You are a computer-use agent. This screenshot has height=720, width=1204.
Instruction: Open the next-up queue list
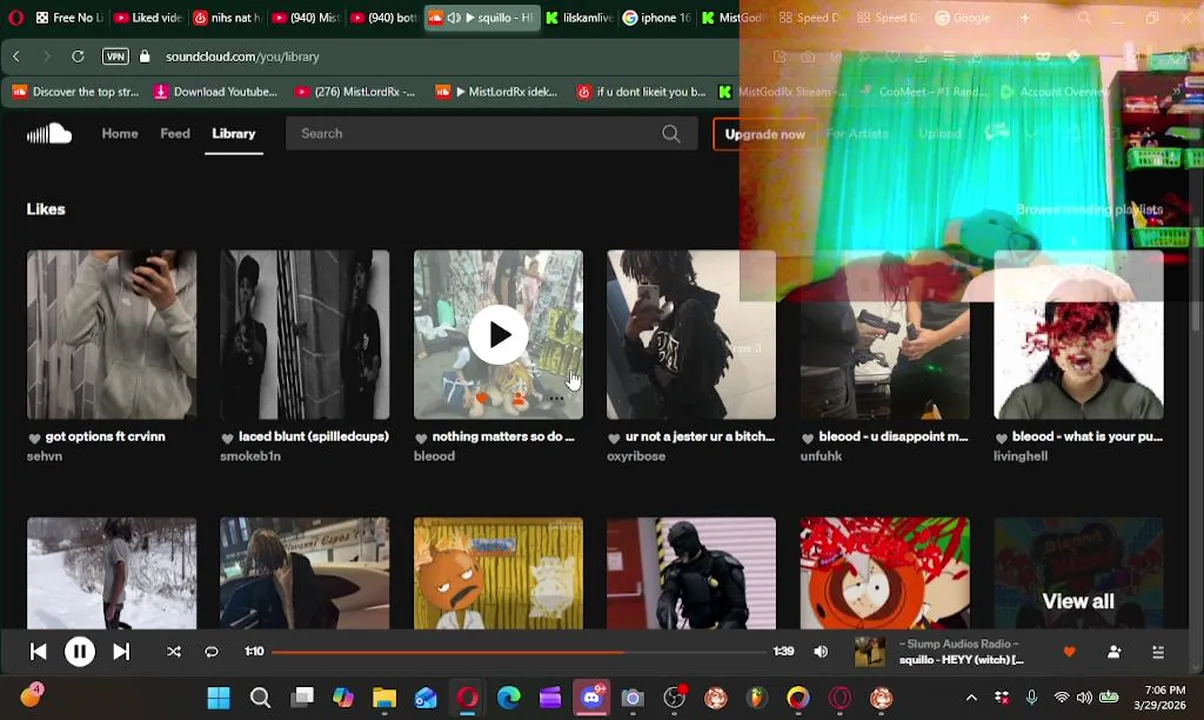[x=1158, y=652]
